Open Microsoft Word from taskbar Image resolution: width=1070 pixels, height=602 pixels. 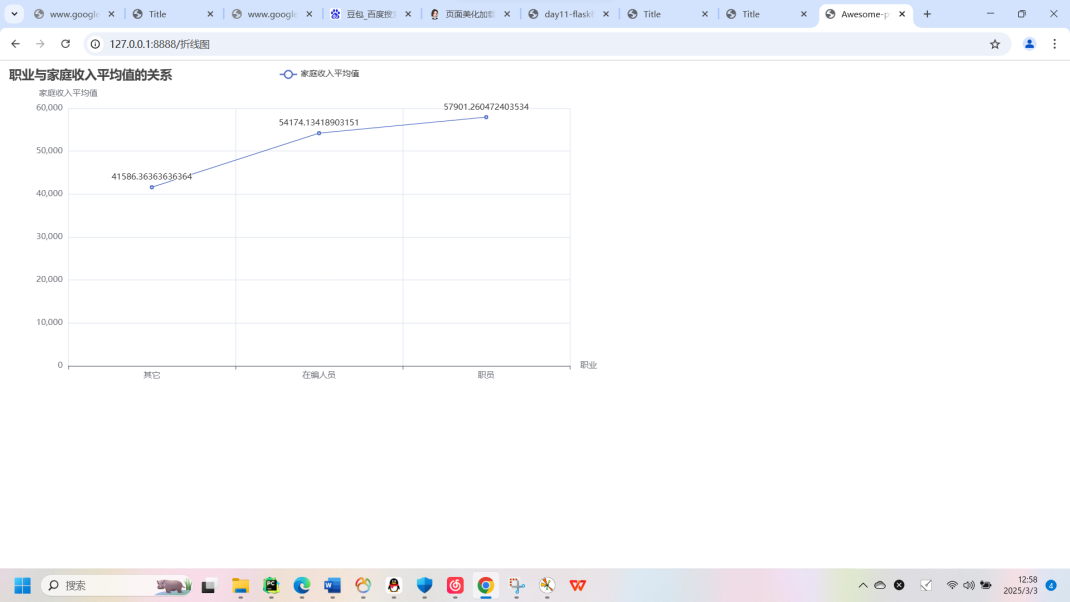point(332,586)
